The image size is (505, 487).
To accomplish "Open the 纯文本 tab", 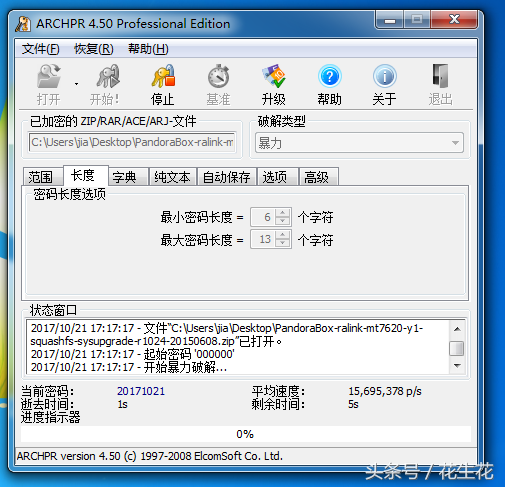I will (x=173, y=177).
